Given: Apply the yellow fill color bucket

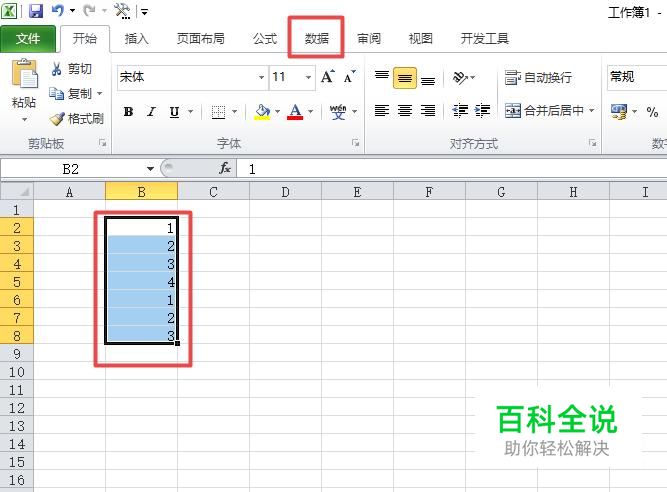Looking at the screenshot, I should coord(262,112).
